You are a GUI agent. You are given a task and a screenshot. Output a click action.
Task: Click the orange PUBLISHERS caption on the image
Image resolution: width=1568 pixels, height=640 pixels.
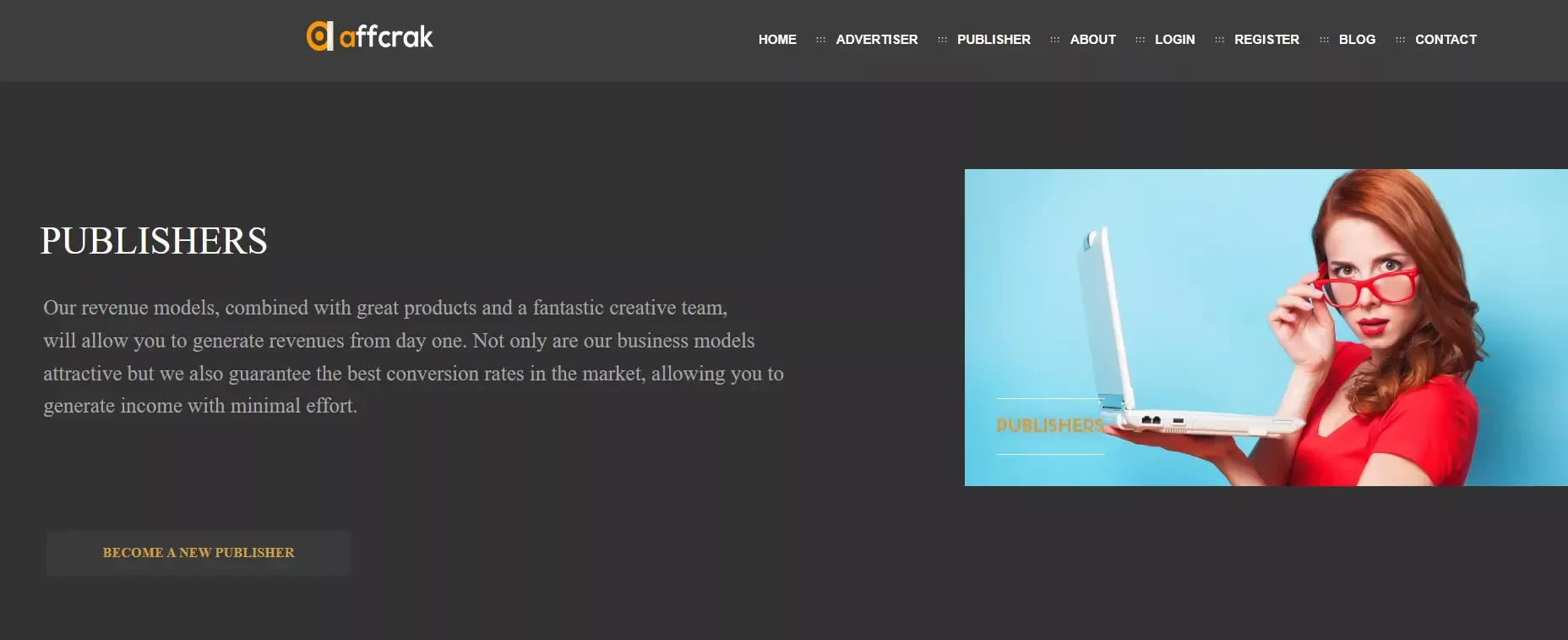coord(1049,425)
